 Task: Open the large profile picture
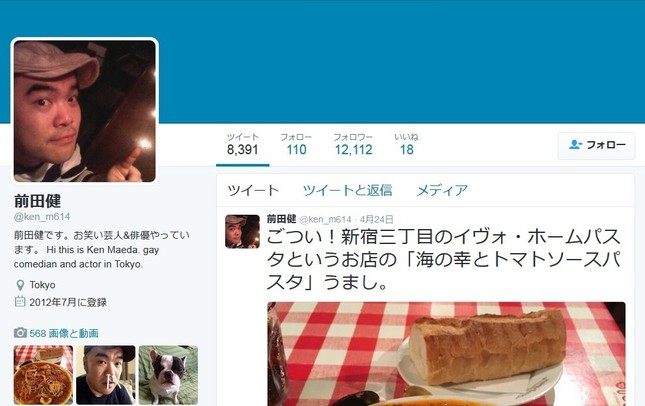click(x=85, y=111)
